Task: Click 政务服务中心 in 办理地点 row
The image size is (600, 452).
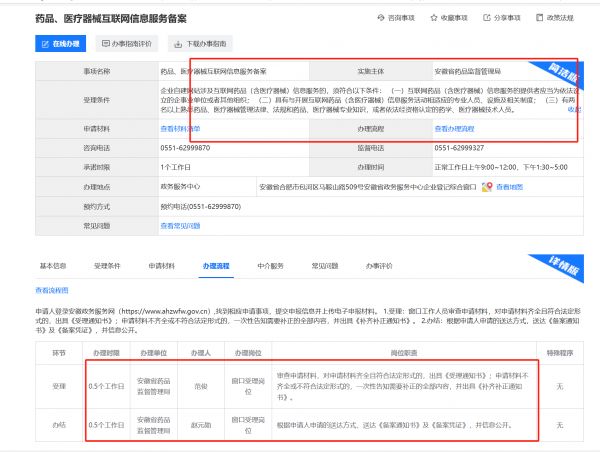Action: click(180, 186)
